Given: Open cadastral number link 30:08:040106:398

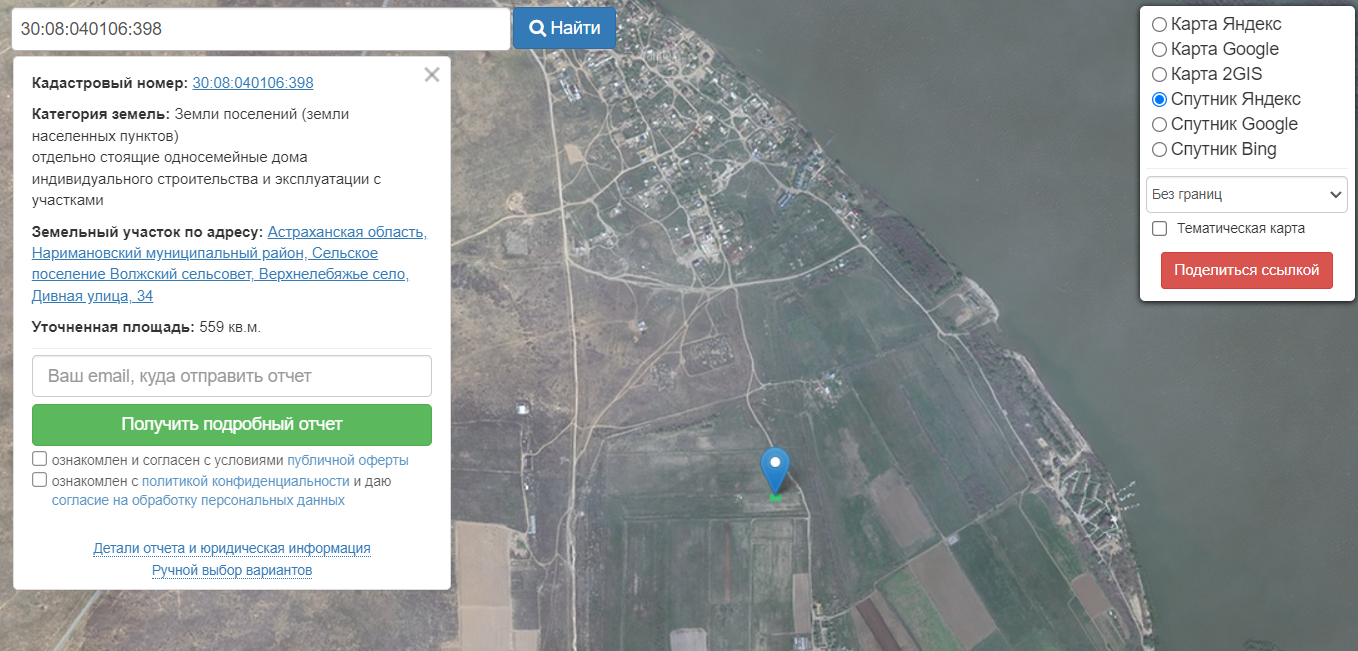Looking at the screenshot, I should [253, 83].
